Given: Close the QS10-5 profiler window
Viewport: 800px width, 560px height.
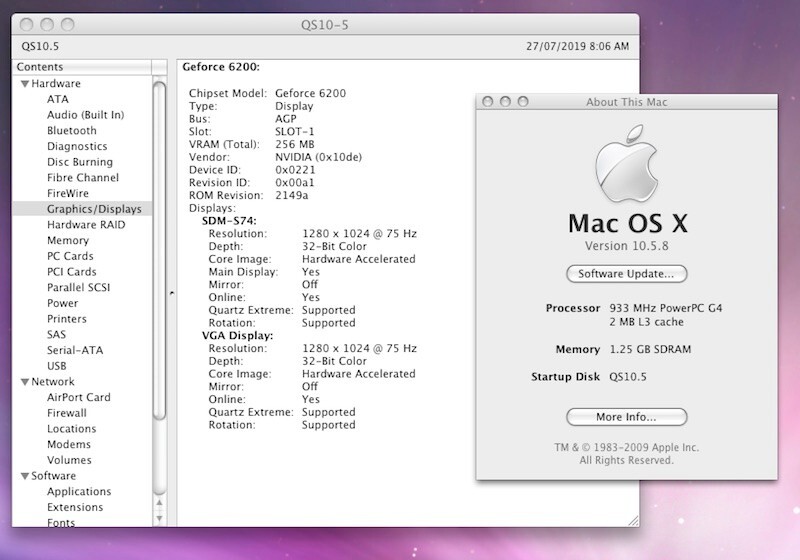Looking at the screenshot, I should (x=27, y=24).
